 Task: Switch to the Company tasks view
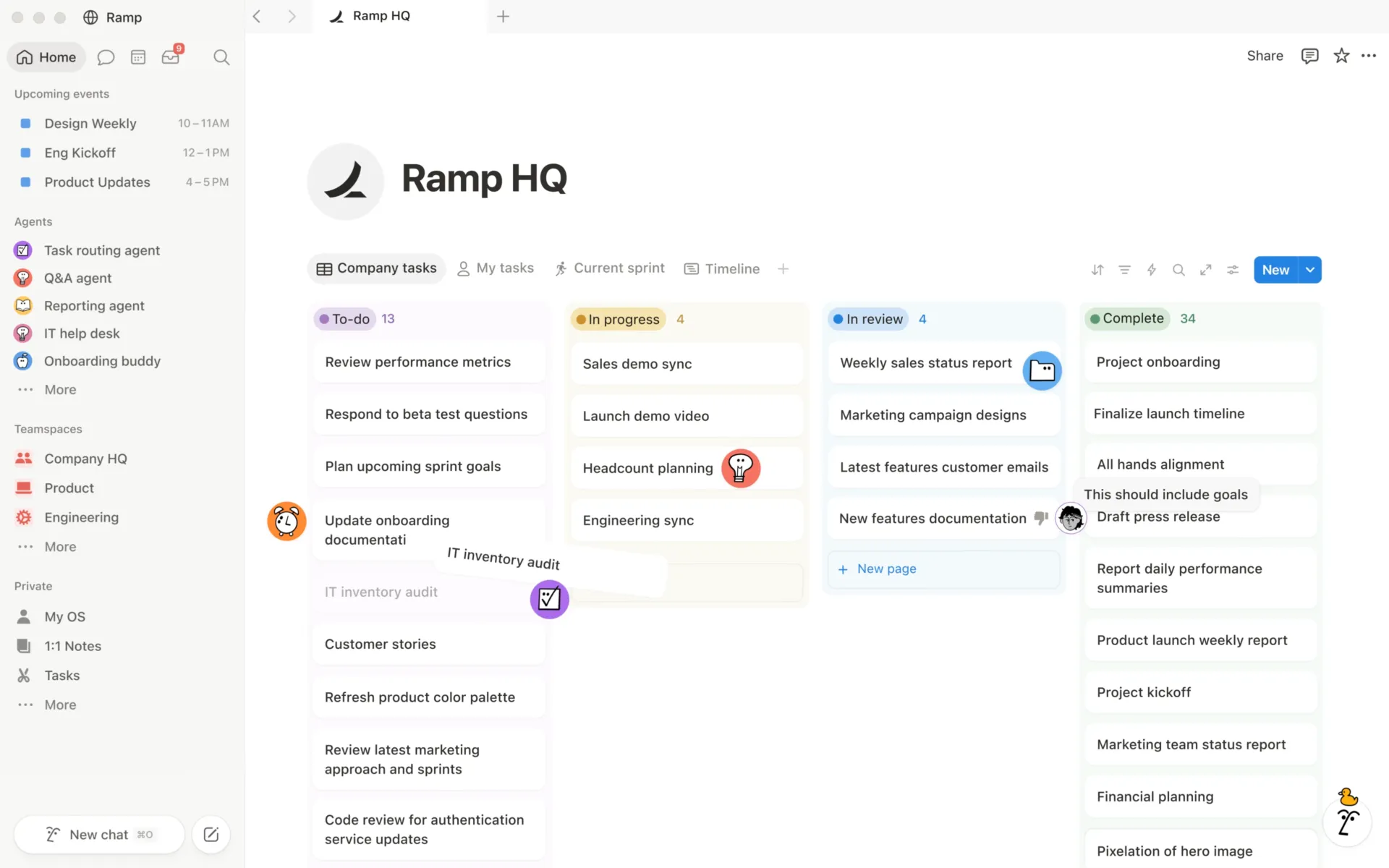(376, 268)
